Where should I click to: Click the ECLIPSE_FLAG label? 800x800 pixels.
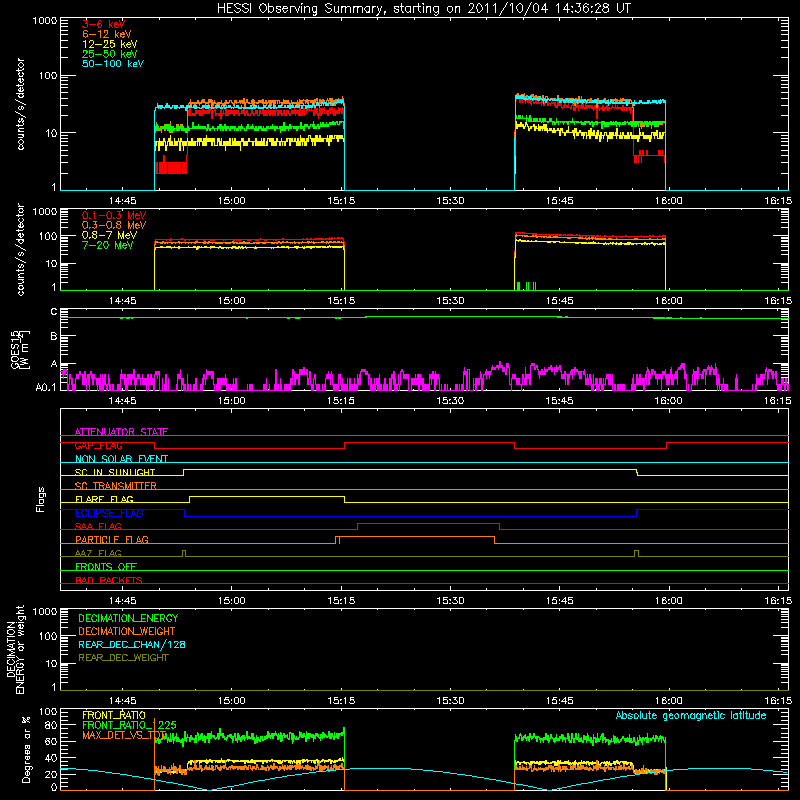click(x=109, y=513)
